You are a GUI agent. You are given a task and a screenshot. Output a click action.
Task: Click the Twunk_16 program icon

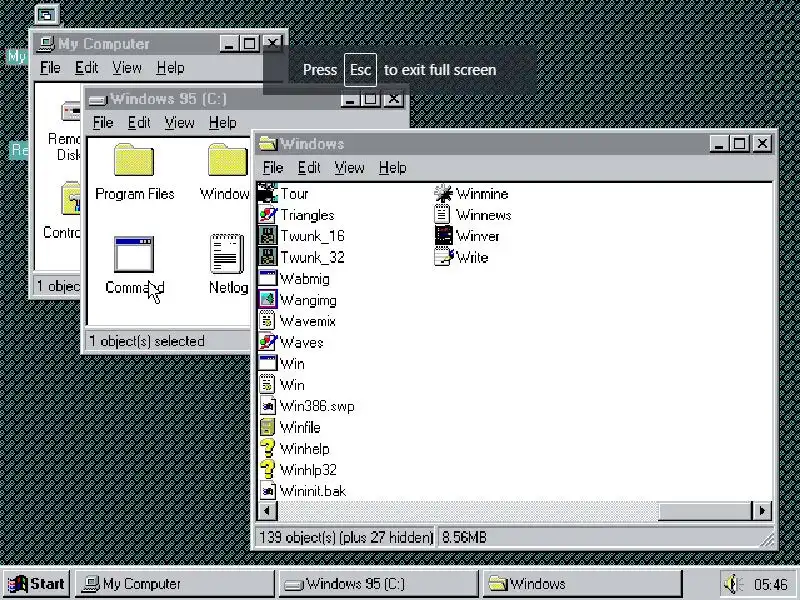pyautogui.click(x=267, y=236)
